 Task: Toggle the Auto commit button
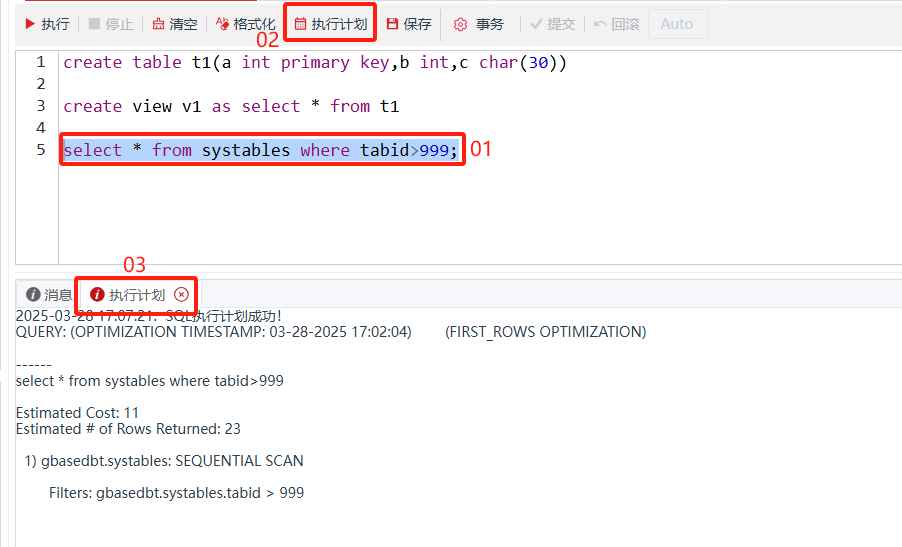(x=676, y=24)
